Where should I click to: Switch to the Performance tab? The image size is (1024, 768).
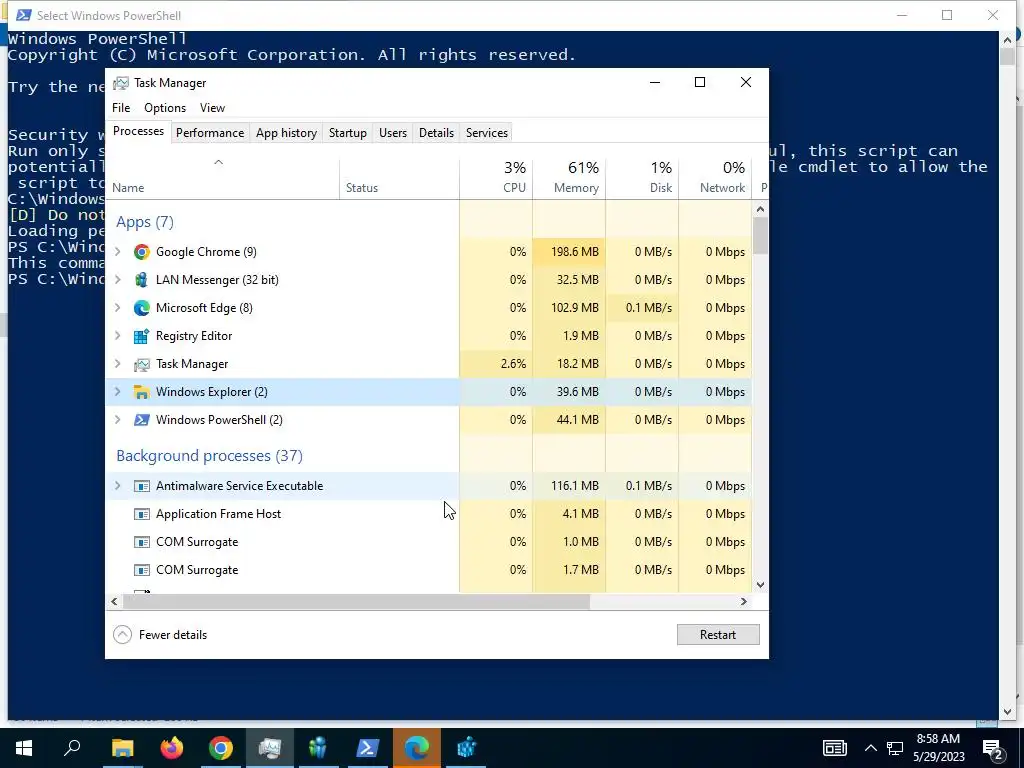point(210,133)
